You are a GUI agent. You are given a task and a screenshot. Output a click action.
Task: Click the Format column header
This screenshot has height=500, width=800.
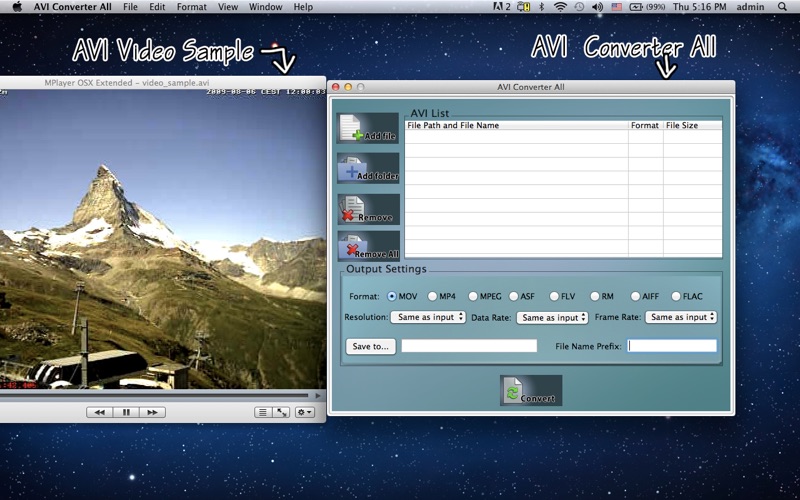tap(646, 125)
